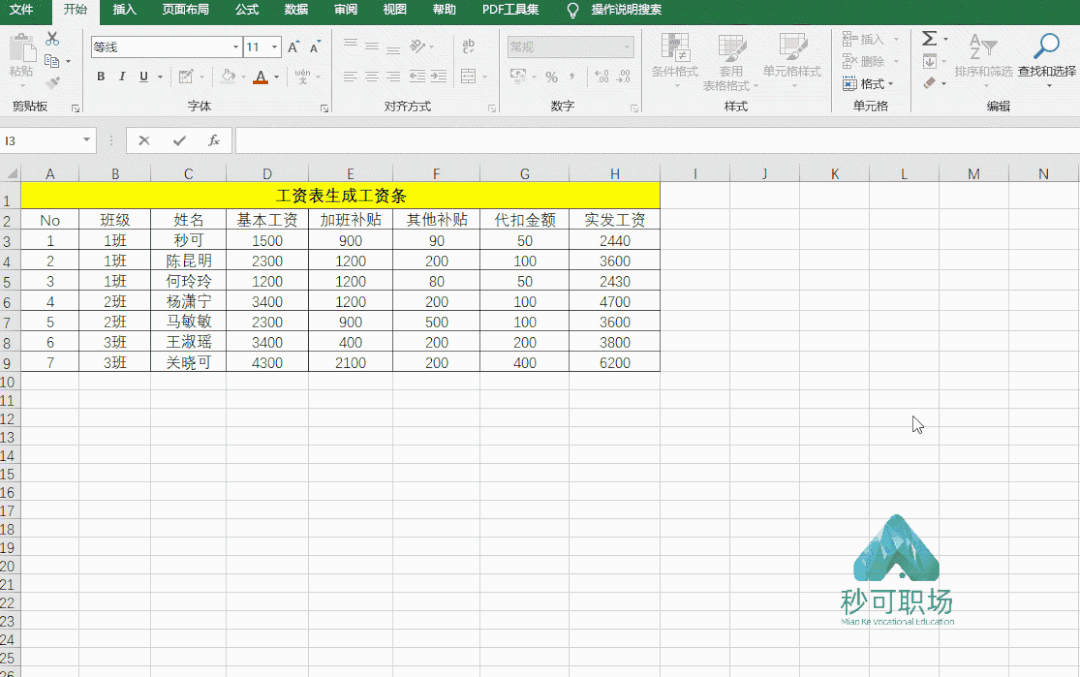Click the header cell 实发工资
The height and width of the screenshot is (677, 1080).
614,220
